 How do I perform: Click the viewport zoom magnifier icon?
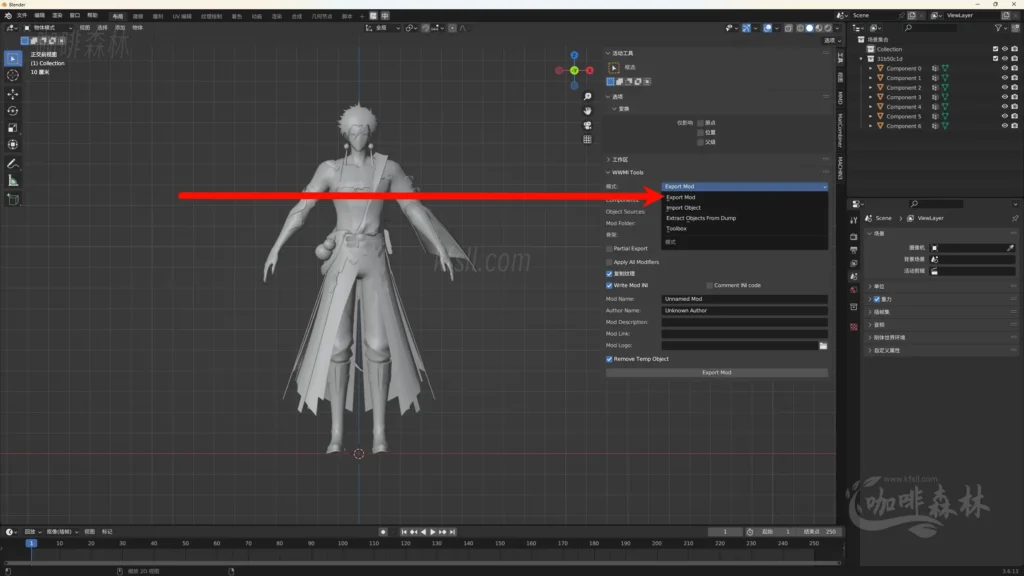click(588, 97)
